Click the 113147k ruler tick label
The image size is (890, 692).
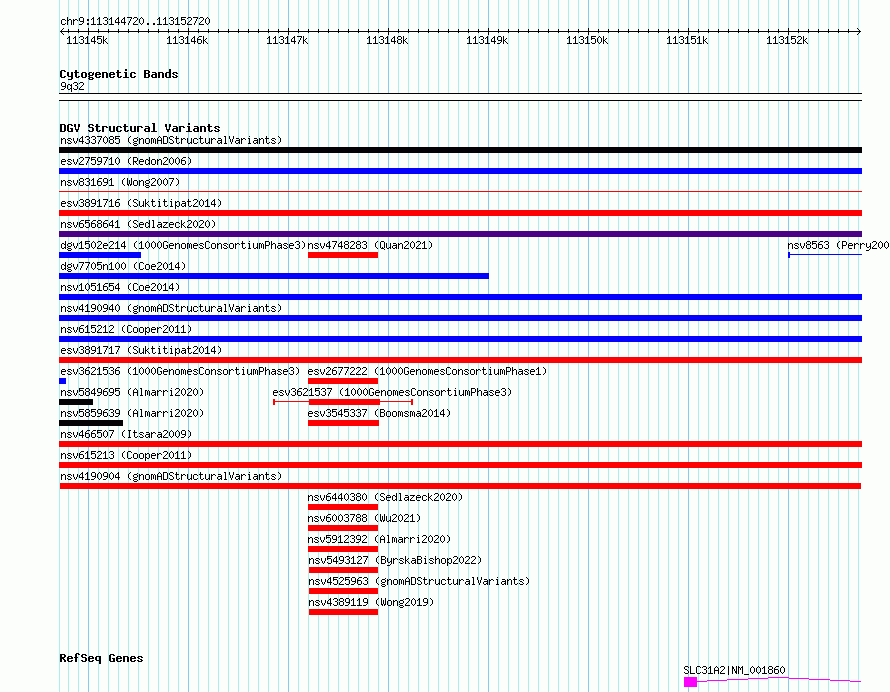pyautogui.click(x=287, y=40)
